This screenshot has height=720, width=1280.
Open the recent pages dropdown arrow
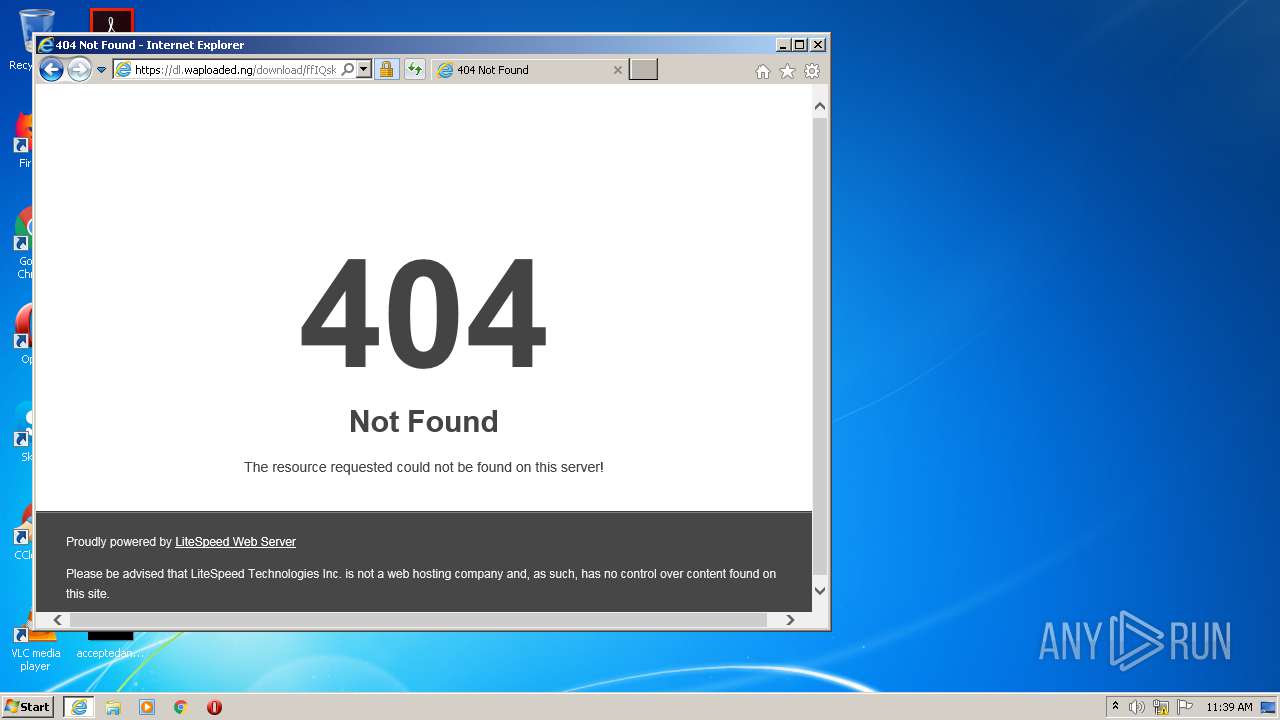(101, 70)
